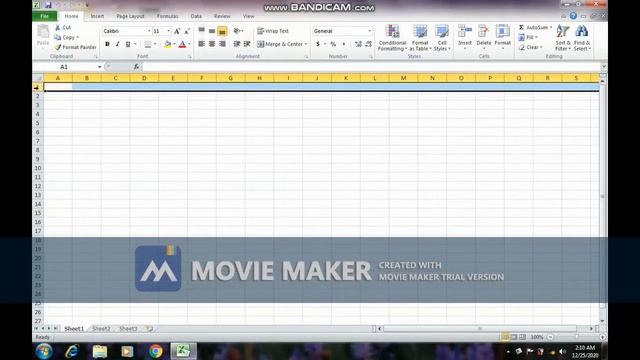Switch to Page Layout tab
This screenshot has height=360, width=640.
coord(130,16)
